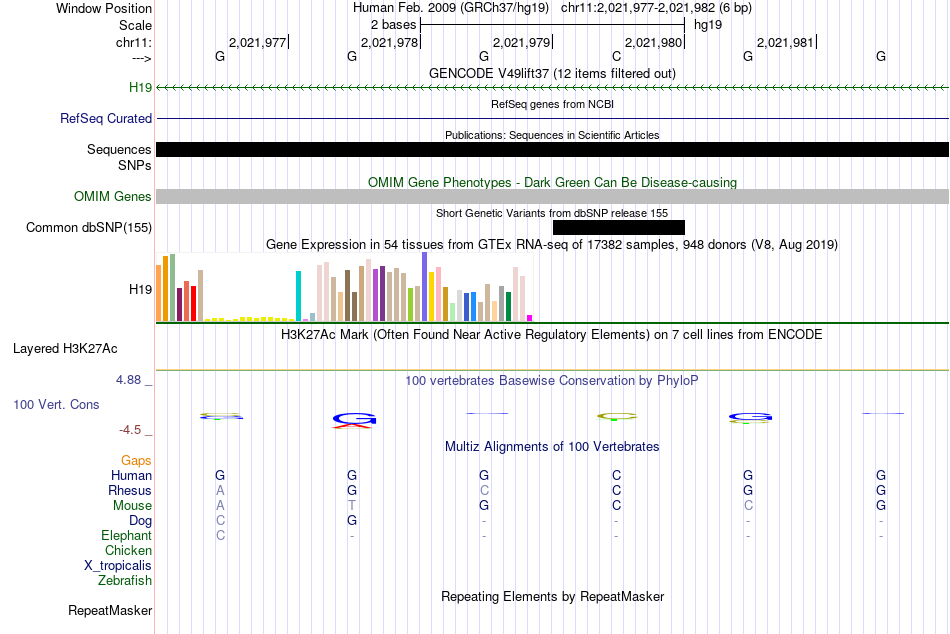This screenshot has width=950, height=634.
Task: Click the Short Genetic Variants dbSNP title
Action: pyautogui.click(x=552, y=213)
